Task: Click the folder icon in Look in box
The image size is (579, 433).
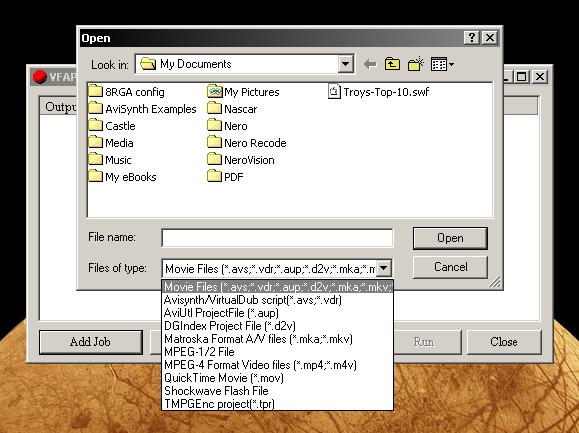Action: pos(148,64)
